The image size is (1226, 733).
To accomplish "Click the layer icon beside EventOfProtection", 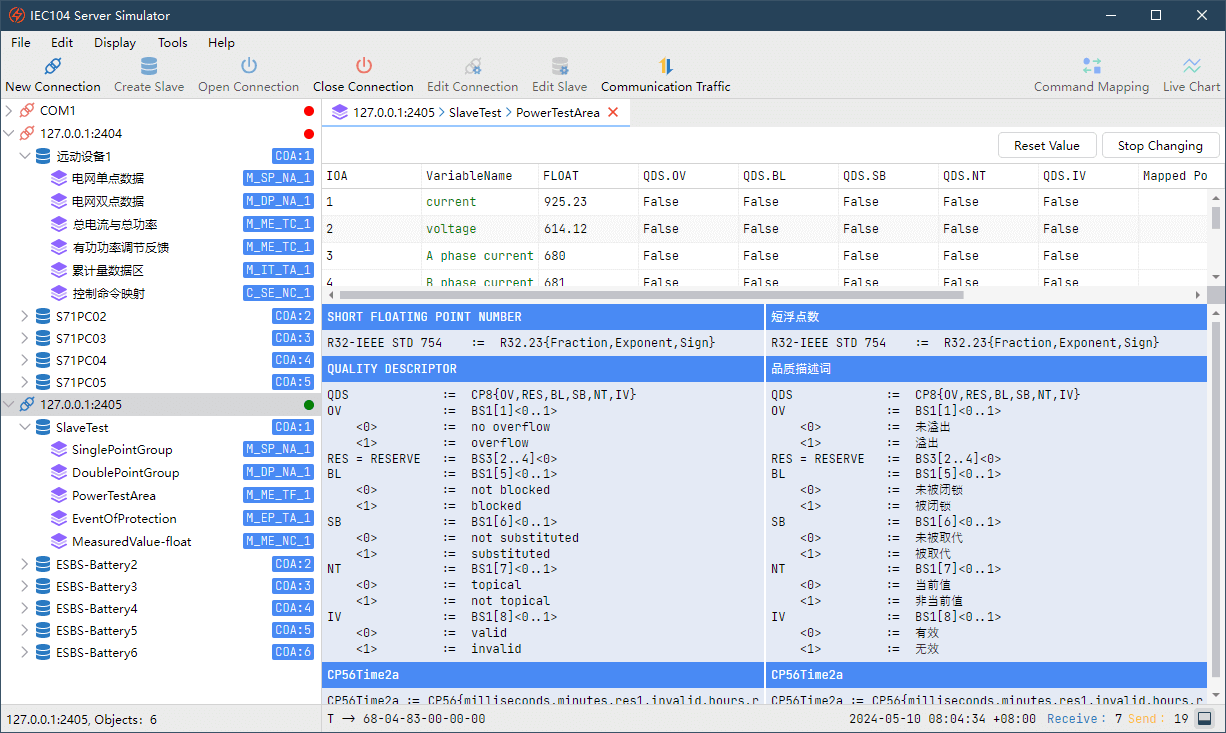I will coord(59,519).
